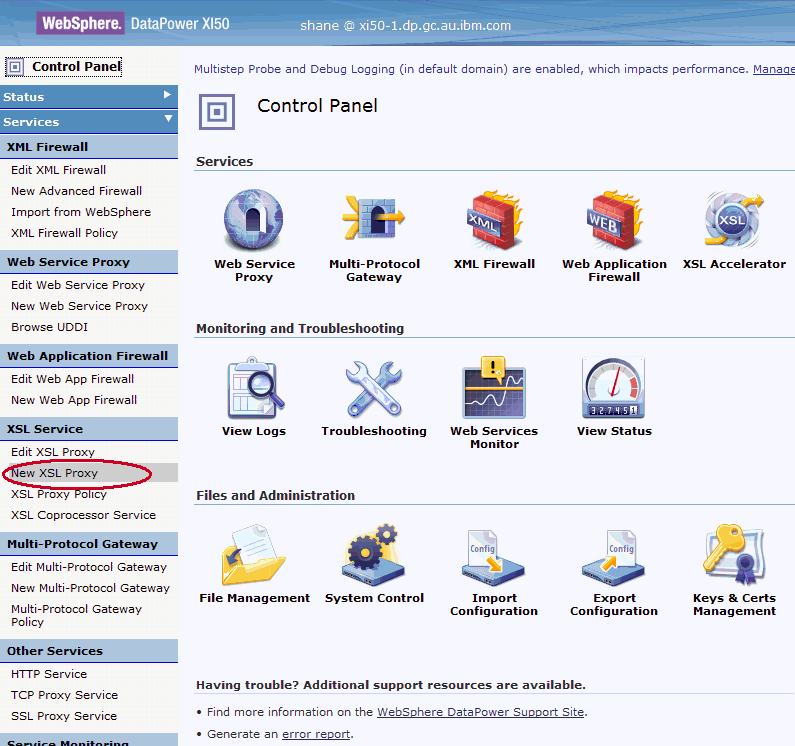
Task: Open the Troubleshooting wrench icon
Action: pyautogui.click(x=374, y=388)
